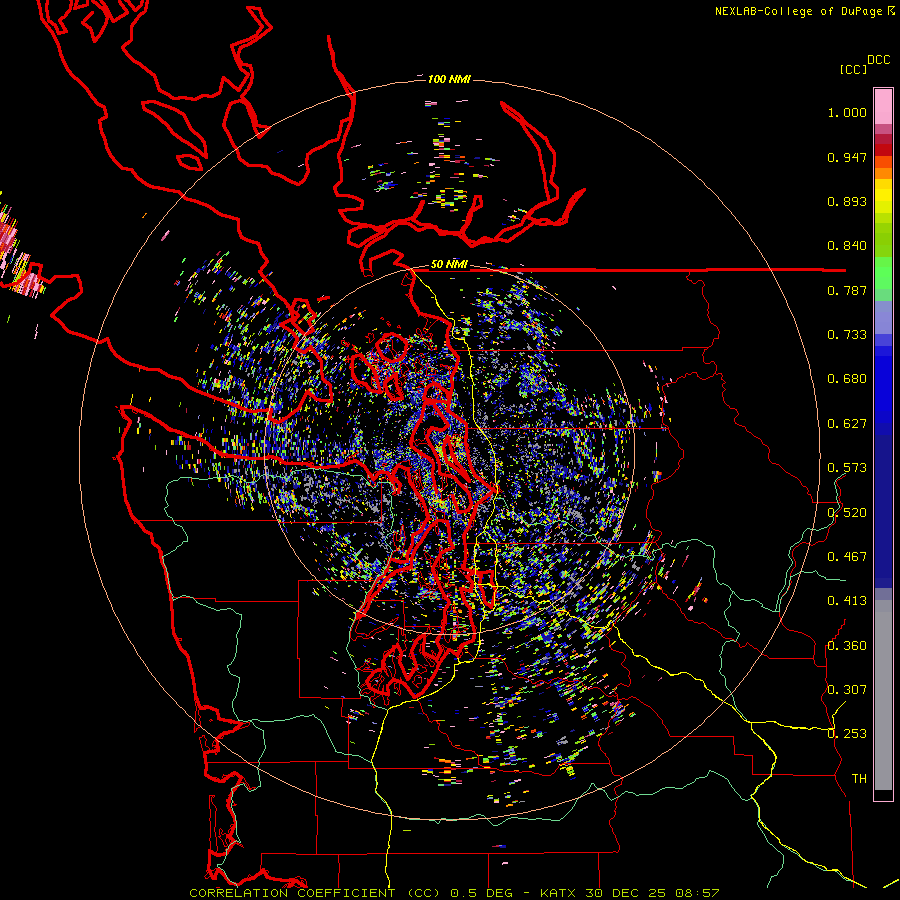This screenshot has width=900, height=900.
Task: Click the KATX radar site identifier
Action: [559, 893]
